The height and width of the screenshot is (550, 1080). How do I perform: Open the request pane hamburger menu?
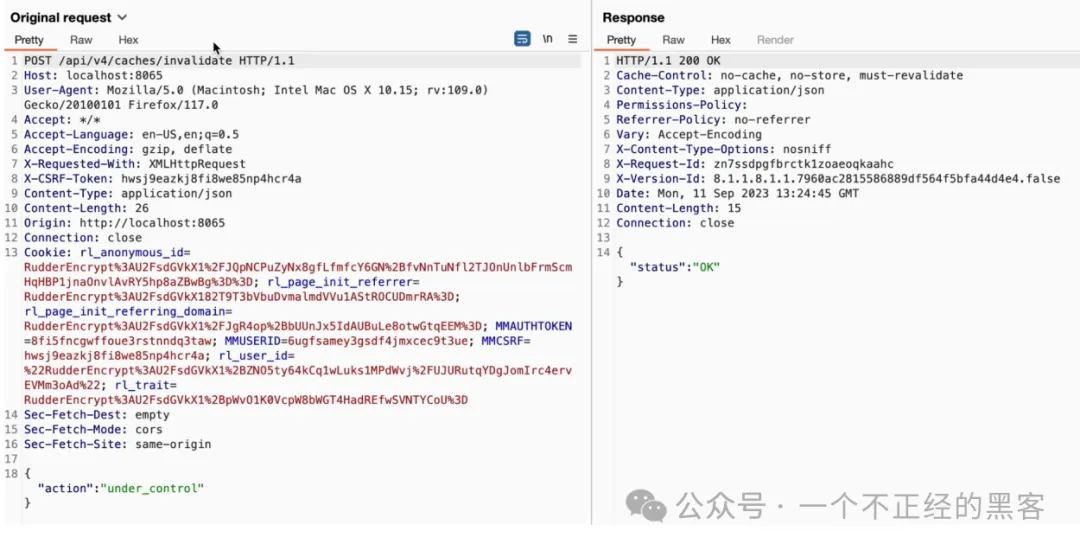[x=572, y=39]
